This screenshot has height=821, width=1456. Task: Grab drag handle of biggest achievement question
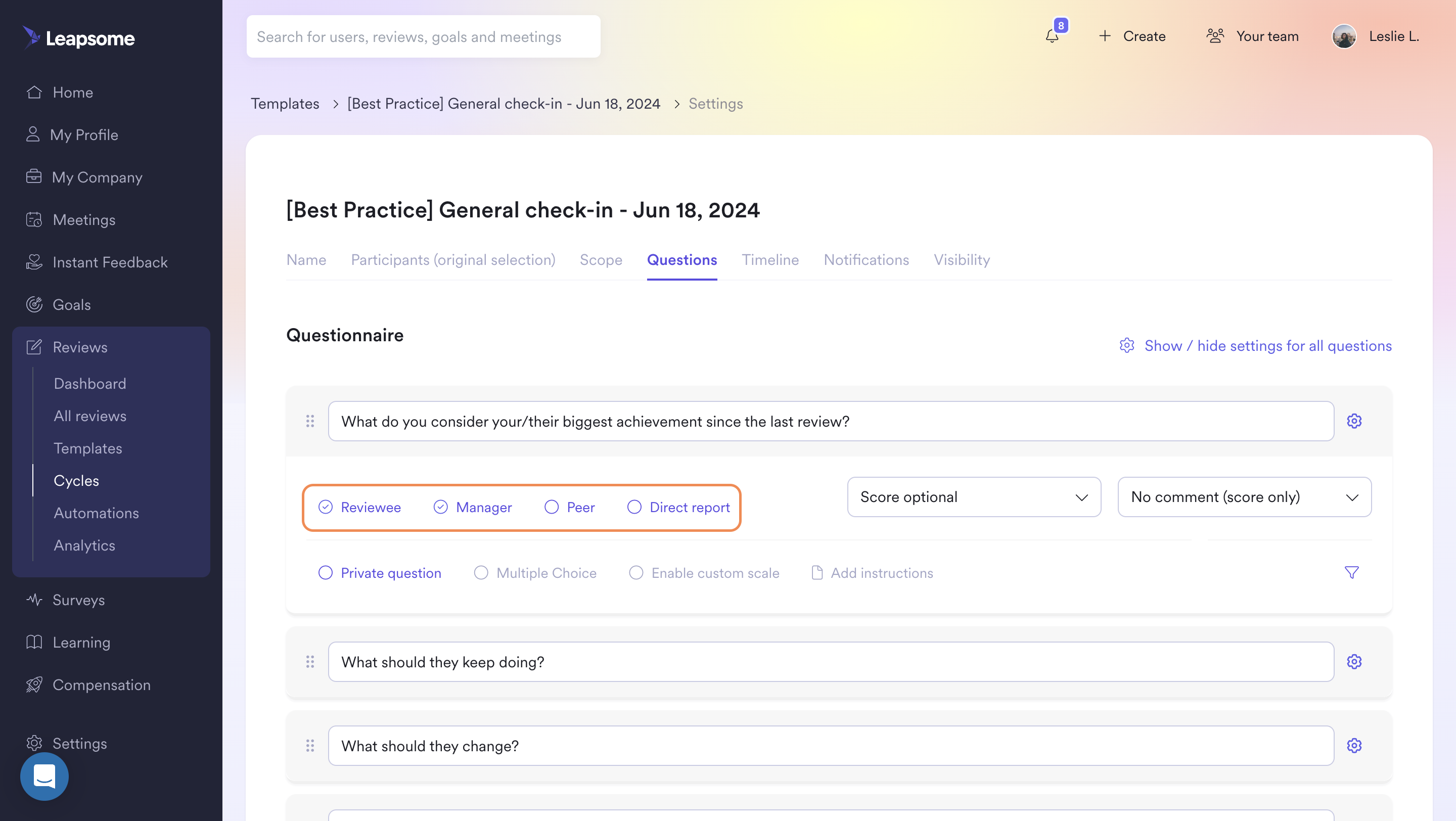310,421
